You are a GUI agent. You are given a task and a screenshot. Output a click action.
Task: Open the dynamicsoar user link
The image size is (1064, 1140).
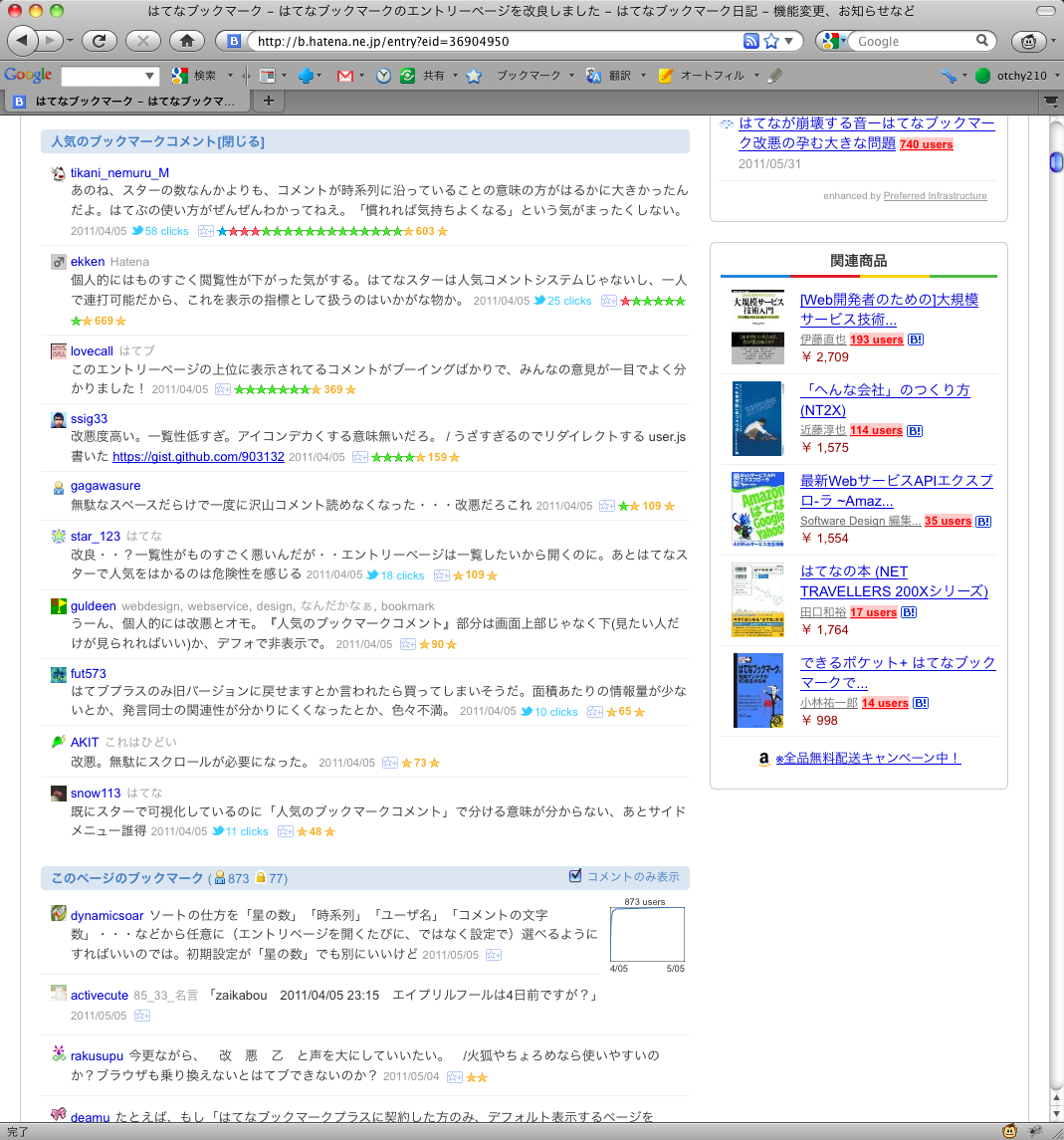click(x=106, y=915)
